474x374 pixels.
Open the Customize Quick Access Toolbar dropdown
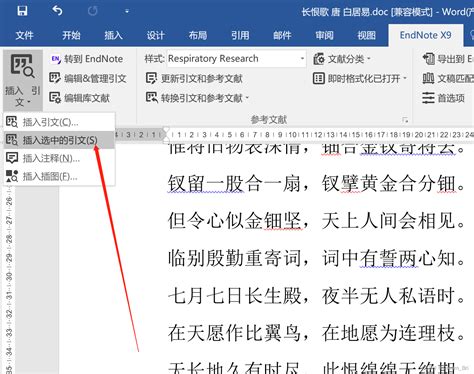127,12
